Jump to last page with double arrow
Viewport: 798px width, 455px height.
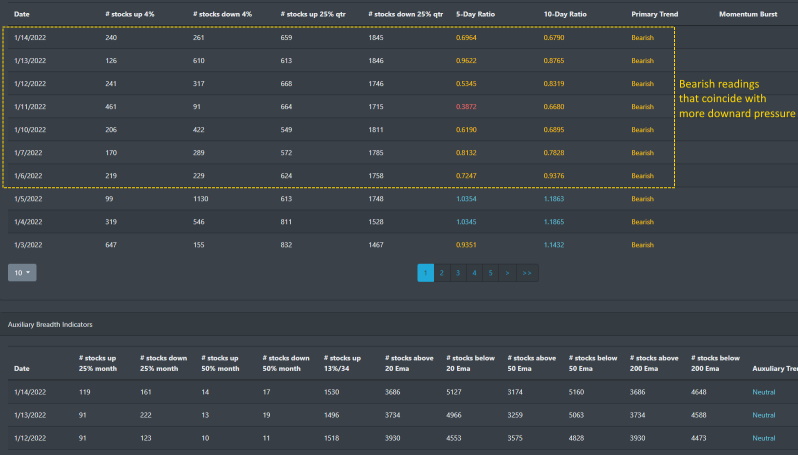click(x=527, y=273)
